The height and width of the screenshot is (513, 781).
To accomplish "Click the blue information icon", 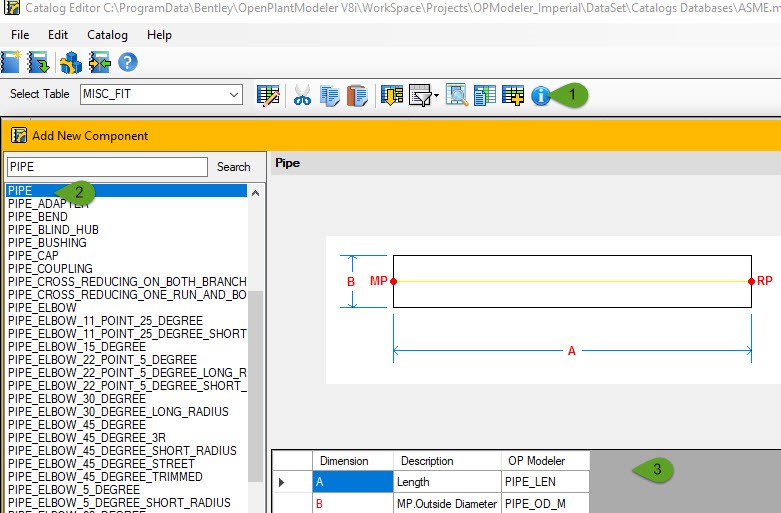I will tap(540, 96).
